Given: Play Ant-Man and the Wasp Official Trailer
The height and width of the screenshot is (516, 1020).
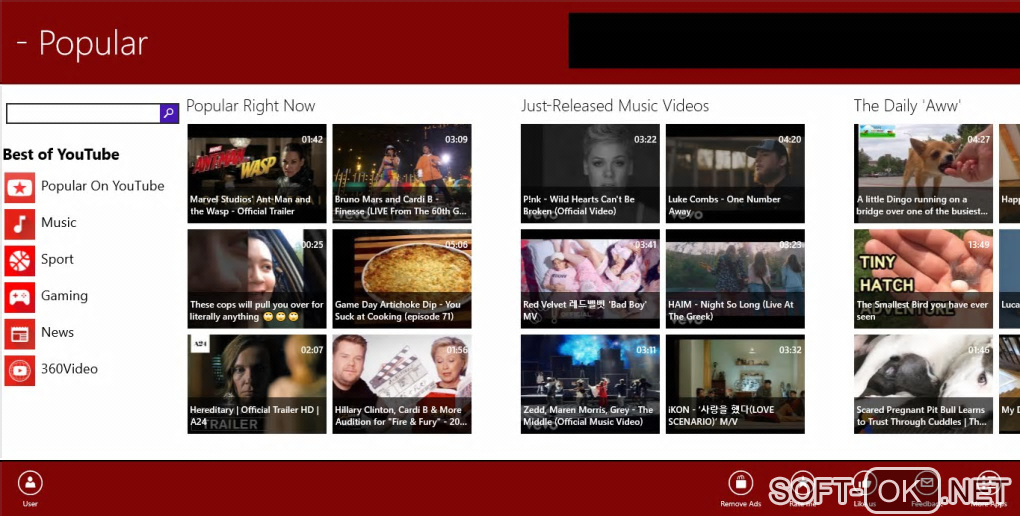Looking at the screenshot, I should pyautogui.click(x=257, y=174).
